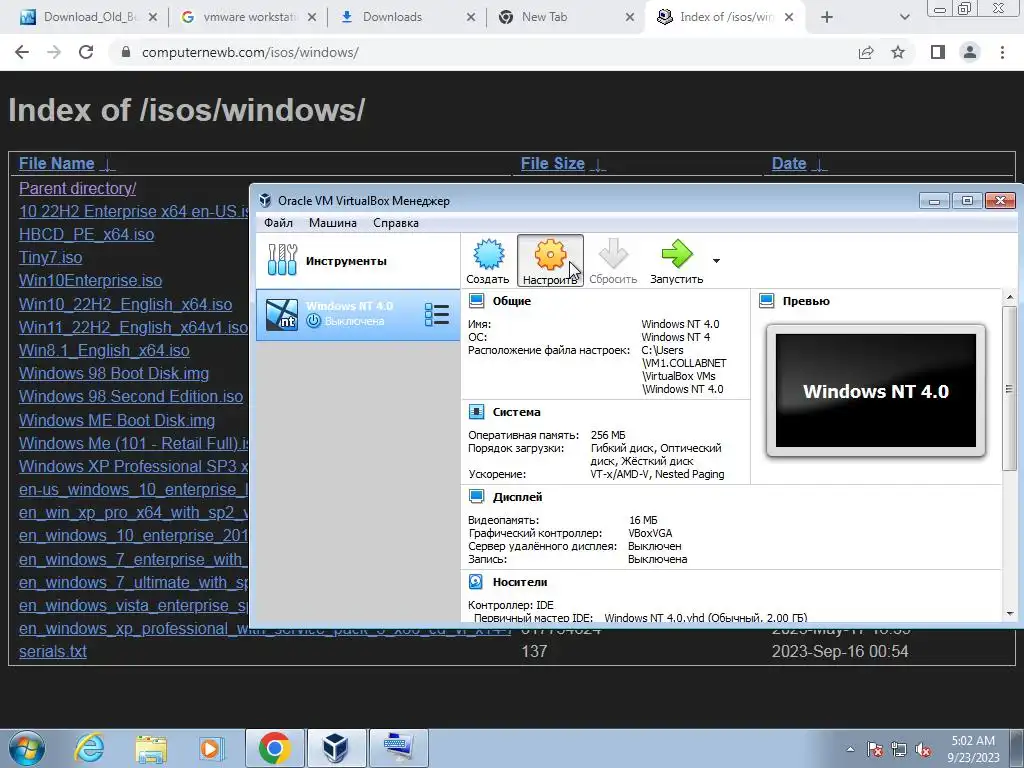The height and width of the screenshot is (768, 1024).
Task: Open the Машина menu
Action: [332, 223]
